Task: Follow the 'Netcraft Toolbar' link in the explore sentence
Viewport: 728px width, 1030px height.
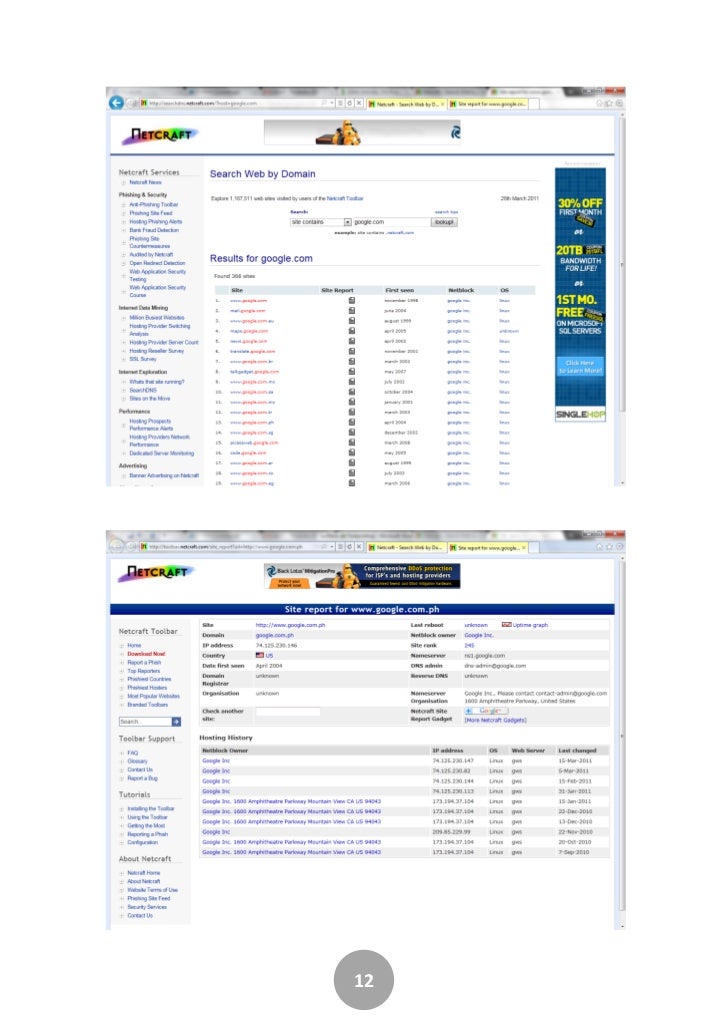Action: [x=345, y=198]
